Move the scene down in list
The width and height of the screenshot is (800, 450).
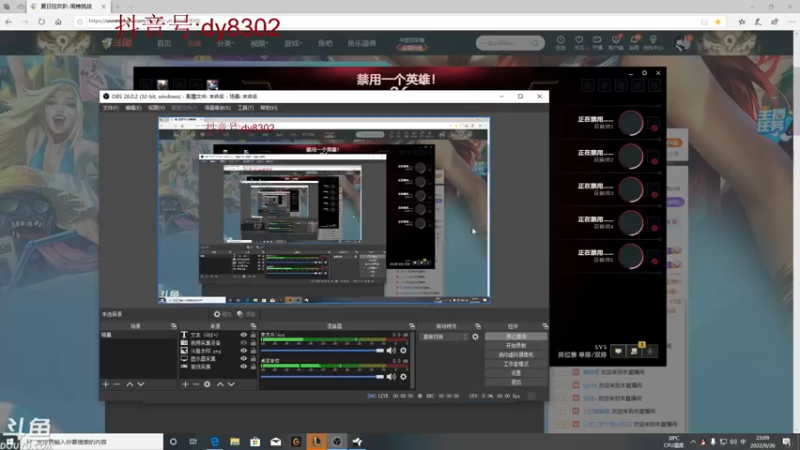click(x=141, y=384)
